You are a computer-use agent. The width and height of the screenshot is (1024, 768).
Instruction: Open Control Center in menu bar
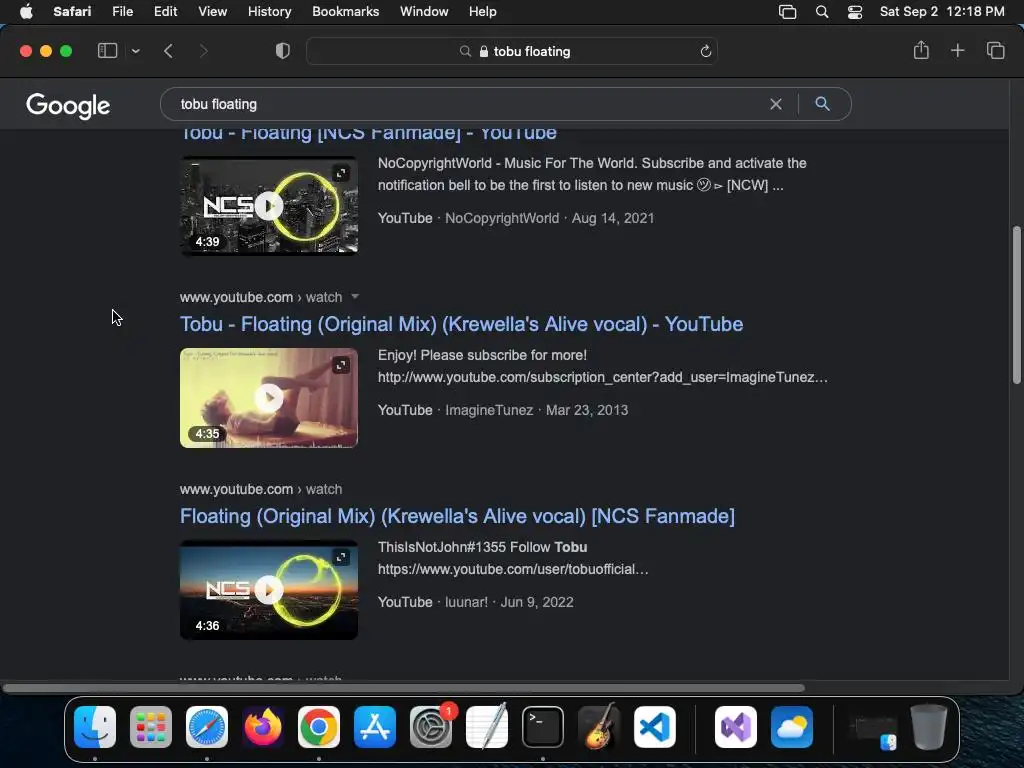pos(855,12)
